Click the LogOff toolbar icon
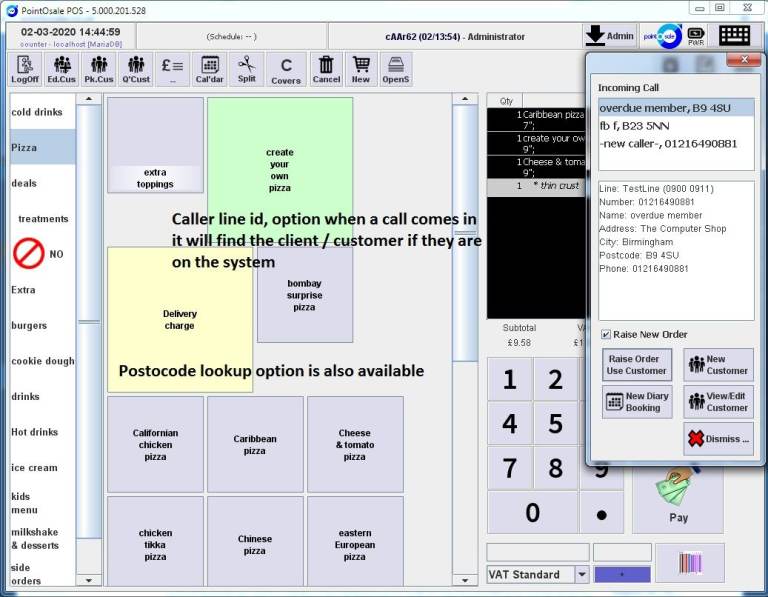This screenshot has width=768, height=597. pyautogui.click(x=25, y=69)
